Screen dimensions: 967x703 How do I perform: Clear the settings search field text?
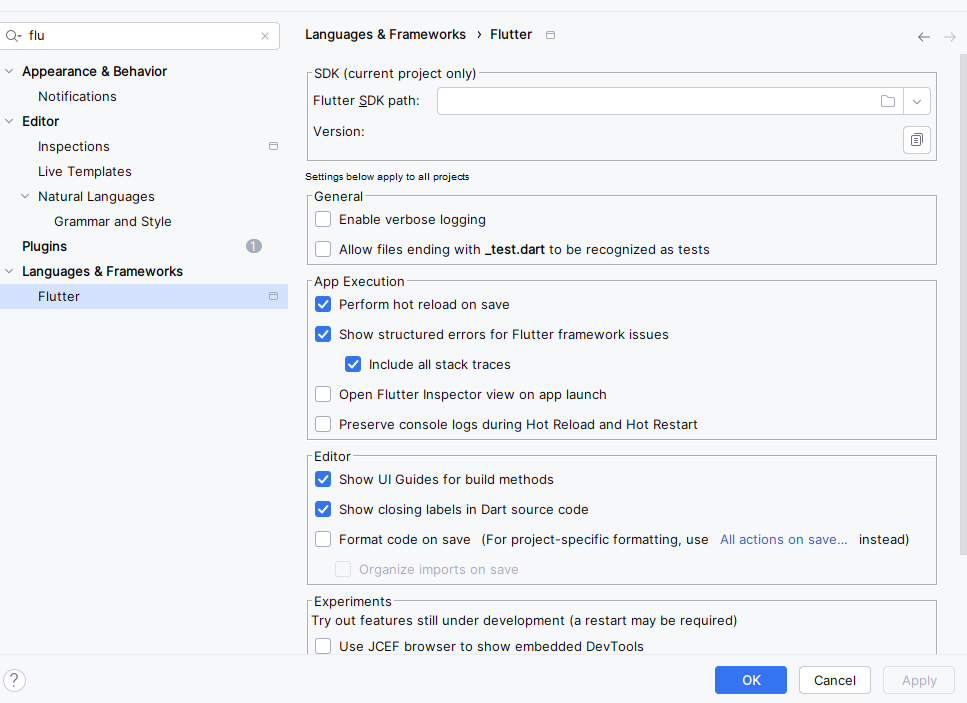point(265,36)
